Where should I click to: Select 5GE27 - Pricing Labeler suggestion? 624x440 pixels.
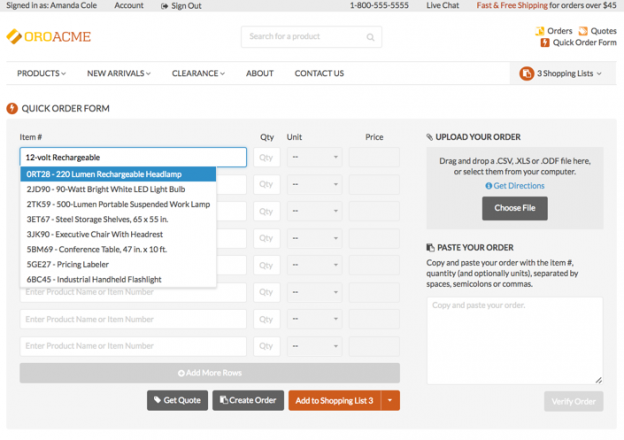(118, 265)
